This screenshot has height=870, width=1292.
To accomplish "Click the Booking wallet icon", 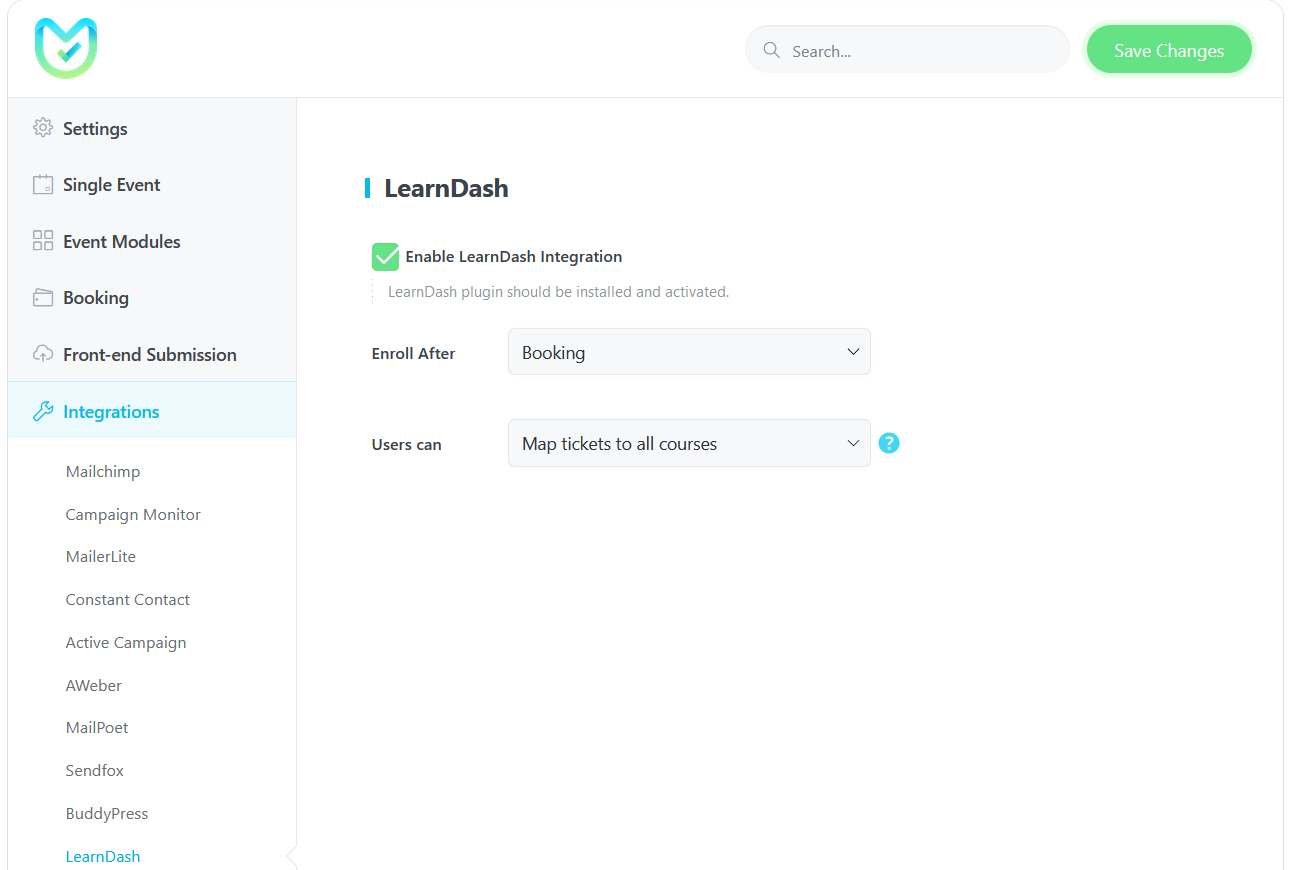I will tap(42, 298).
